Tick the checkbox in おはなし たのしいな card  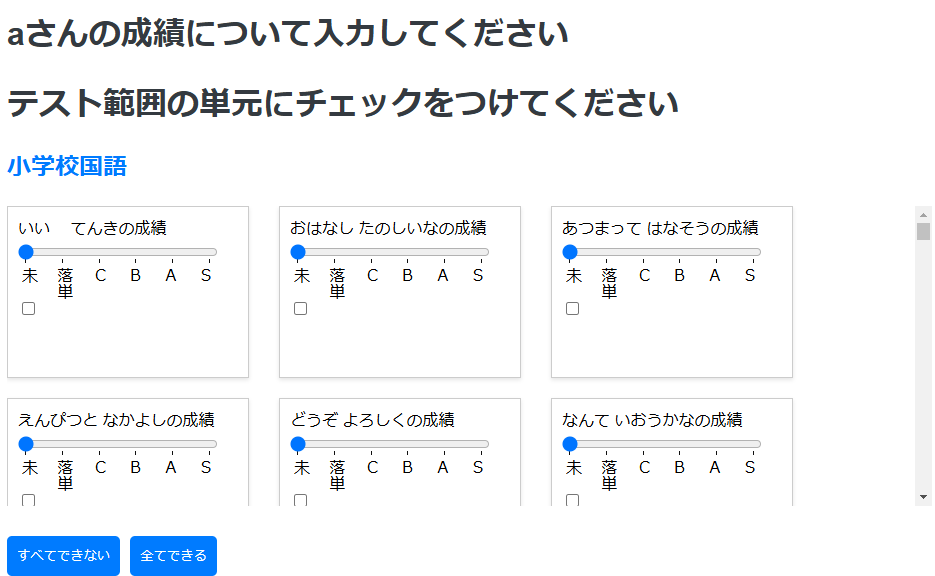point(301,309)
